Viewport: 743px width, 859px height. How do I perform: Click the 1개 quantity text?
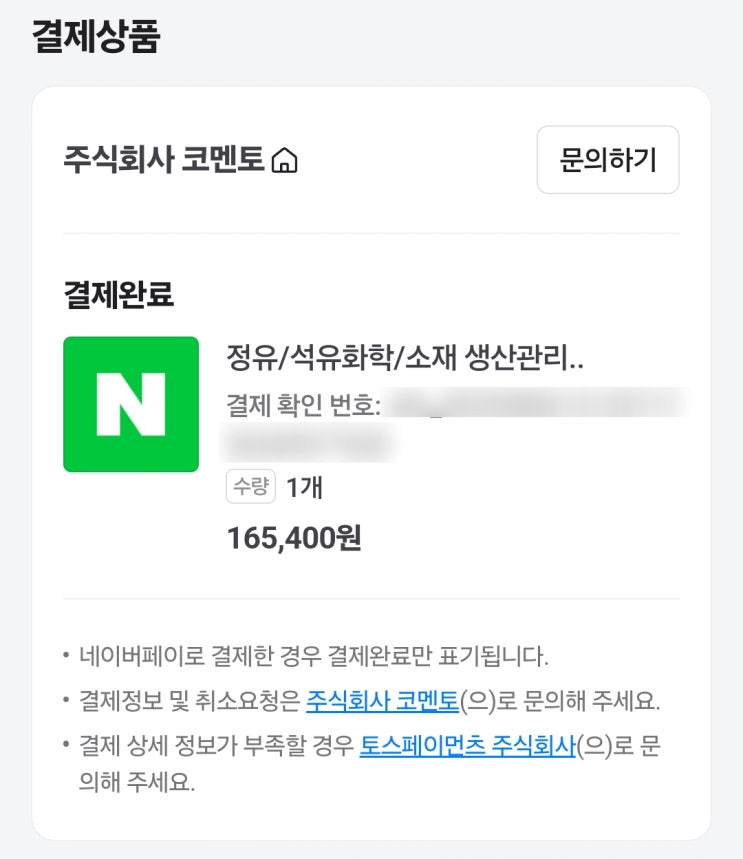[x=304, y=488]
